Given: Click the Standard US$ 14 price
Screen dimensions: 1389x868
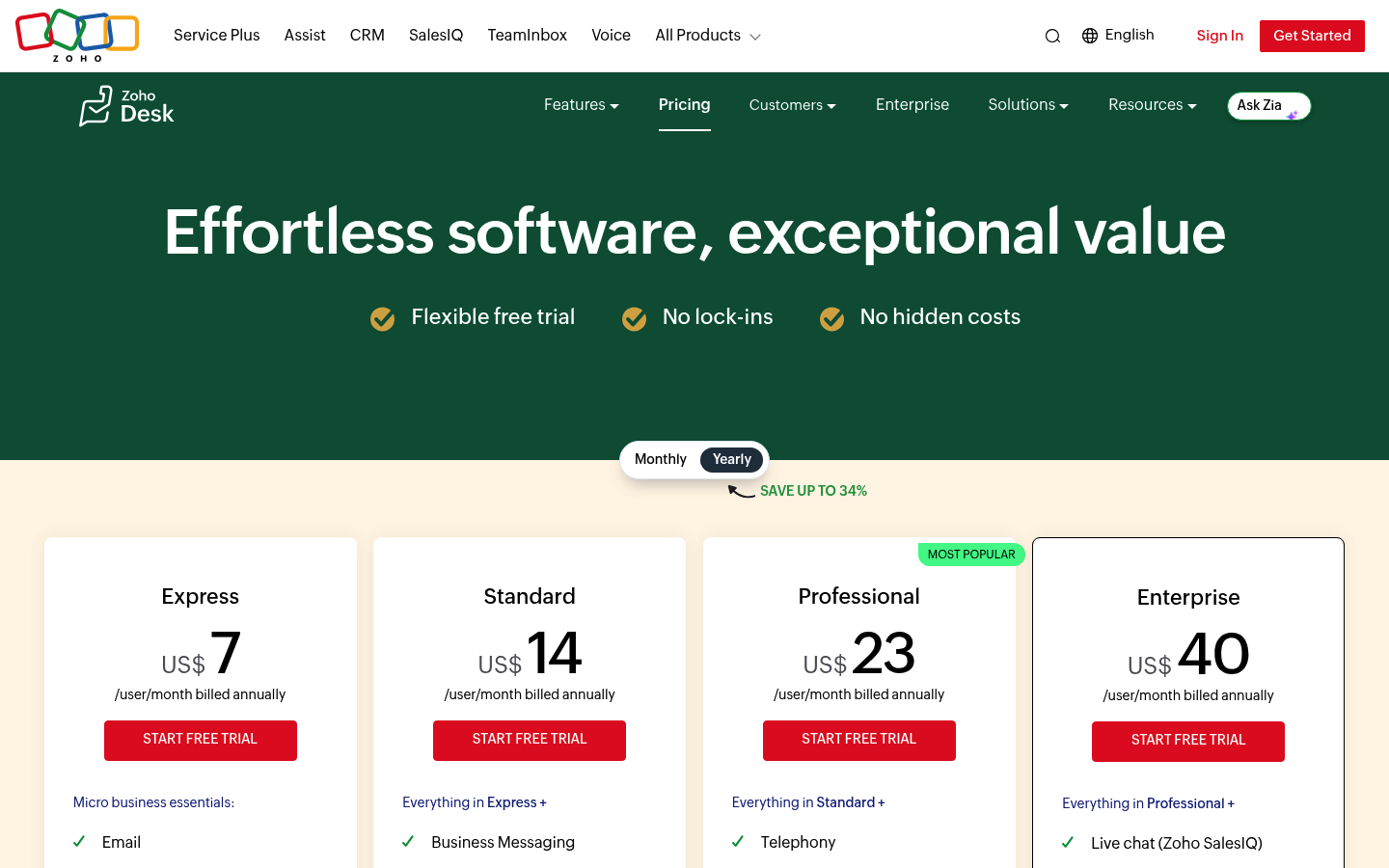Looking at the screenshot, I should coord(530,655).
